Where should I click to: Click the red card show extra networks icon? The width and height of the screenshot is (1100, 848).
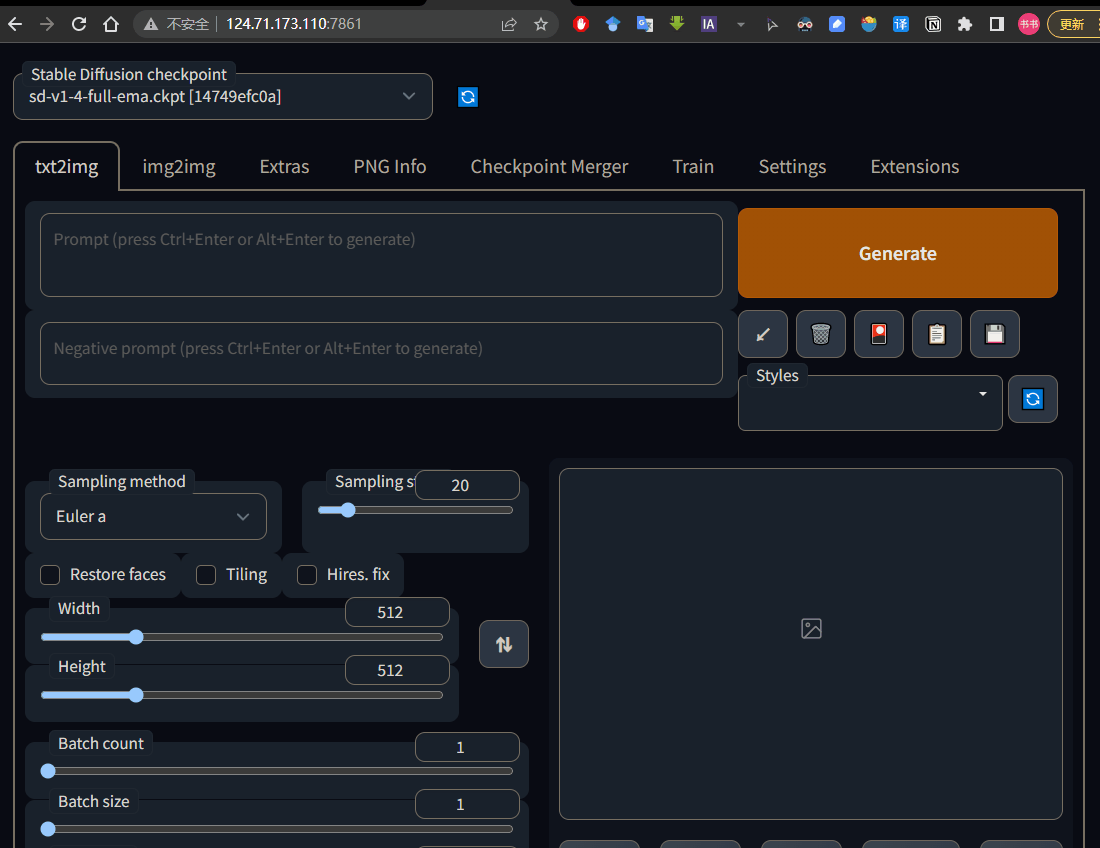click(879, 334)
